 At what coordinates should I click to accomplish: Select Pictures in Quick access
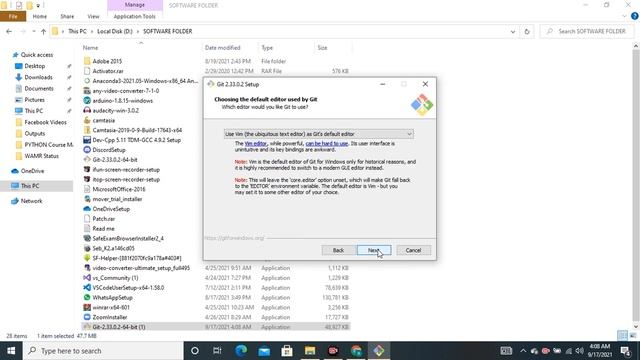tap(34, 100)
